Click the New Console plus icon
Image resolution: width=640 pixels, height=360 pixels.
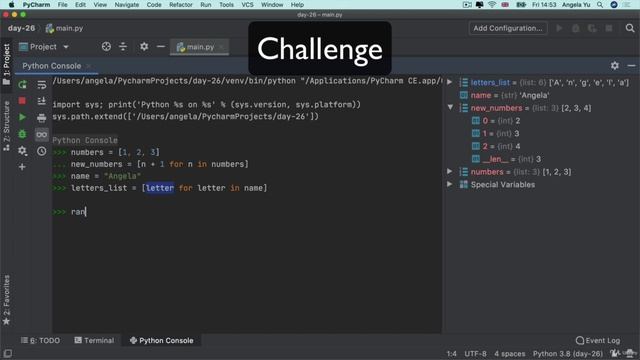tap(22, 167)
